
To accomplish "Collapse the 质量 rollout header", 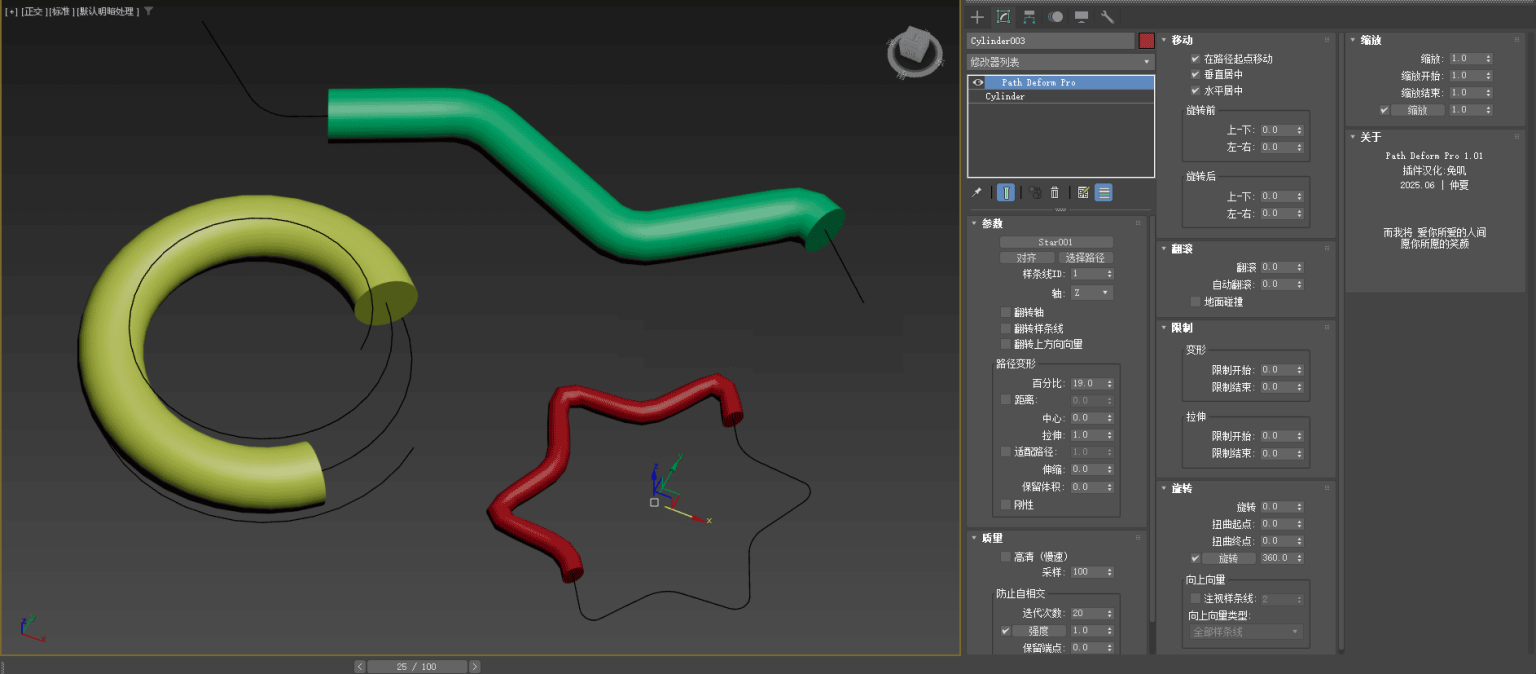I will 990,538.
